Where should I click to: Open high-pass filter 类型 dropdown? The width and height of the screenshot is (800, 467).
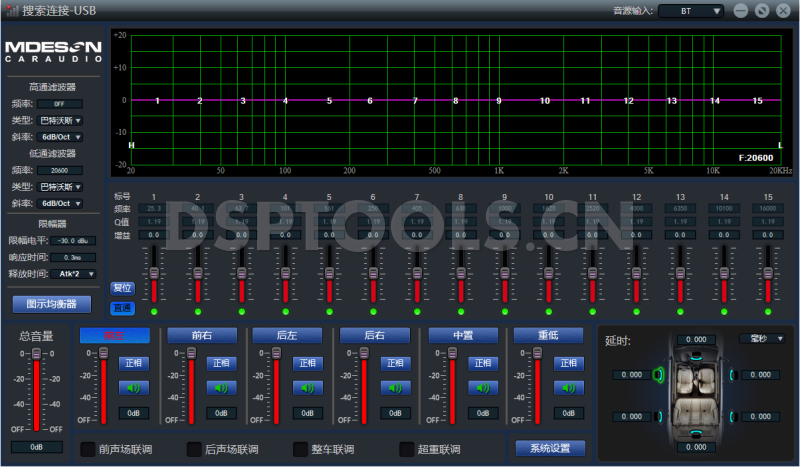pos(60,120)
